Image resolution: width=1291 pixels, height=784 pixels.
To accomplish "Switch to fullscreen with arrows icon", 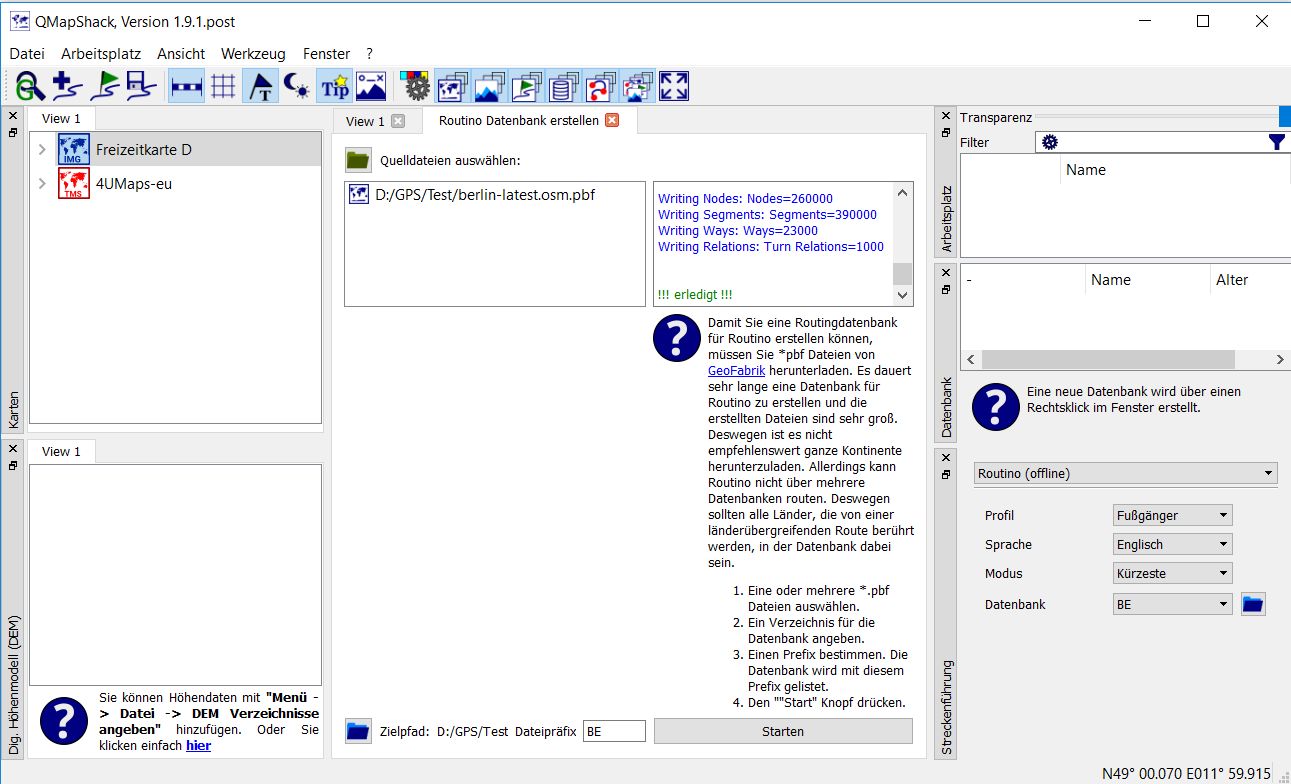I will click(x=674, y=87).
